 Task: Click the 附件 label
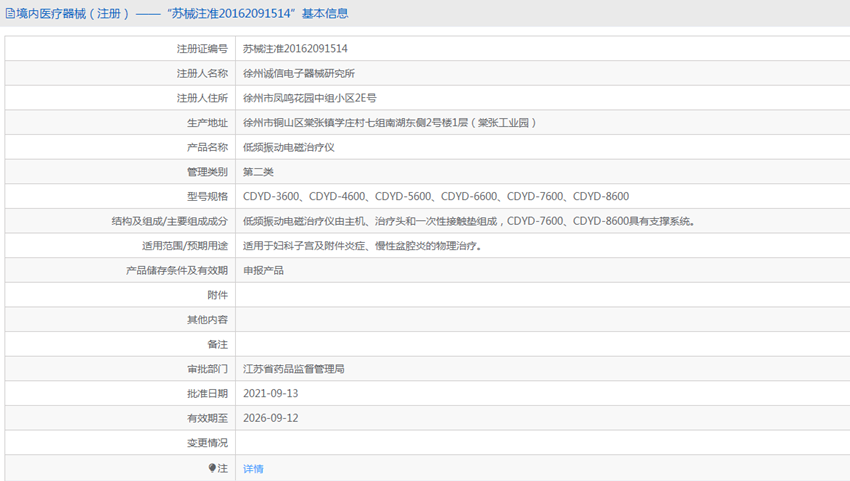(218, 295)
